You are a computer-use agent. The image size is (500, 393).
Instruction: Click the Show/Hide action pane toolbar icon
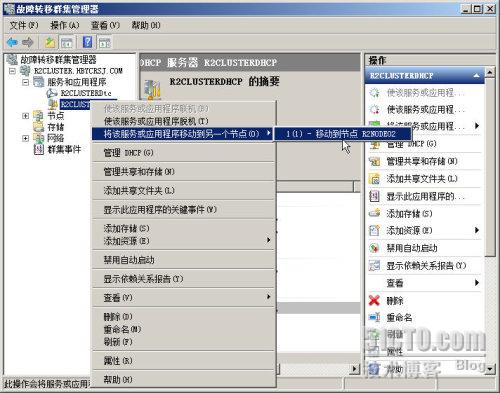104,42
